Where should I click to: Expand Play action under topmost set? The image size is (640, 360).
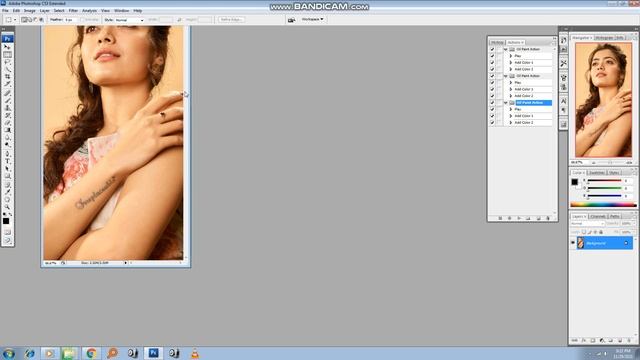tap(511, 56)
